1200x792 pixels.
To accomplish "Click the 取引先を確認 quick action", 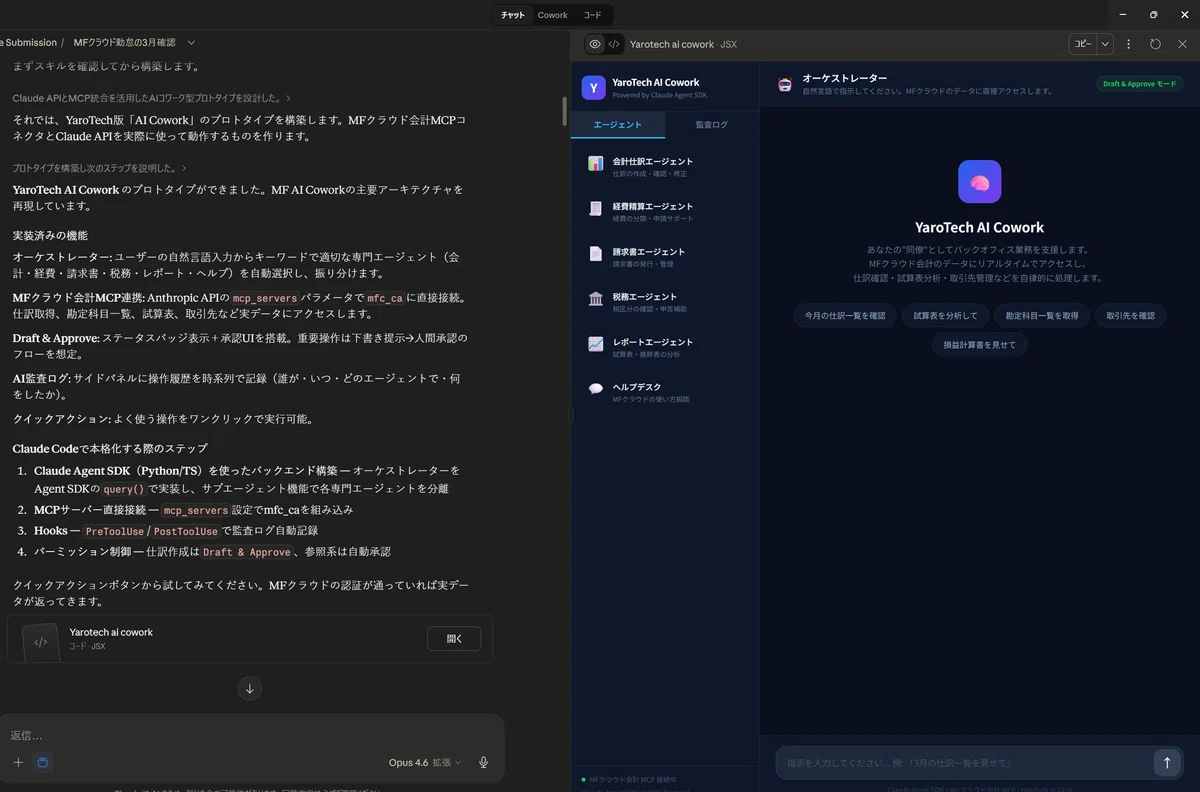I will 1130,315.
